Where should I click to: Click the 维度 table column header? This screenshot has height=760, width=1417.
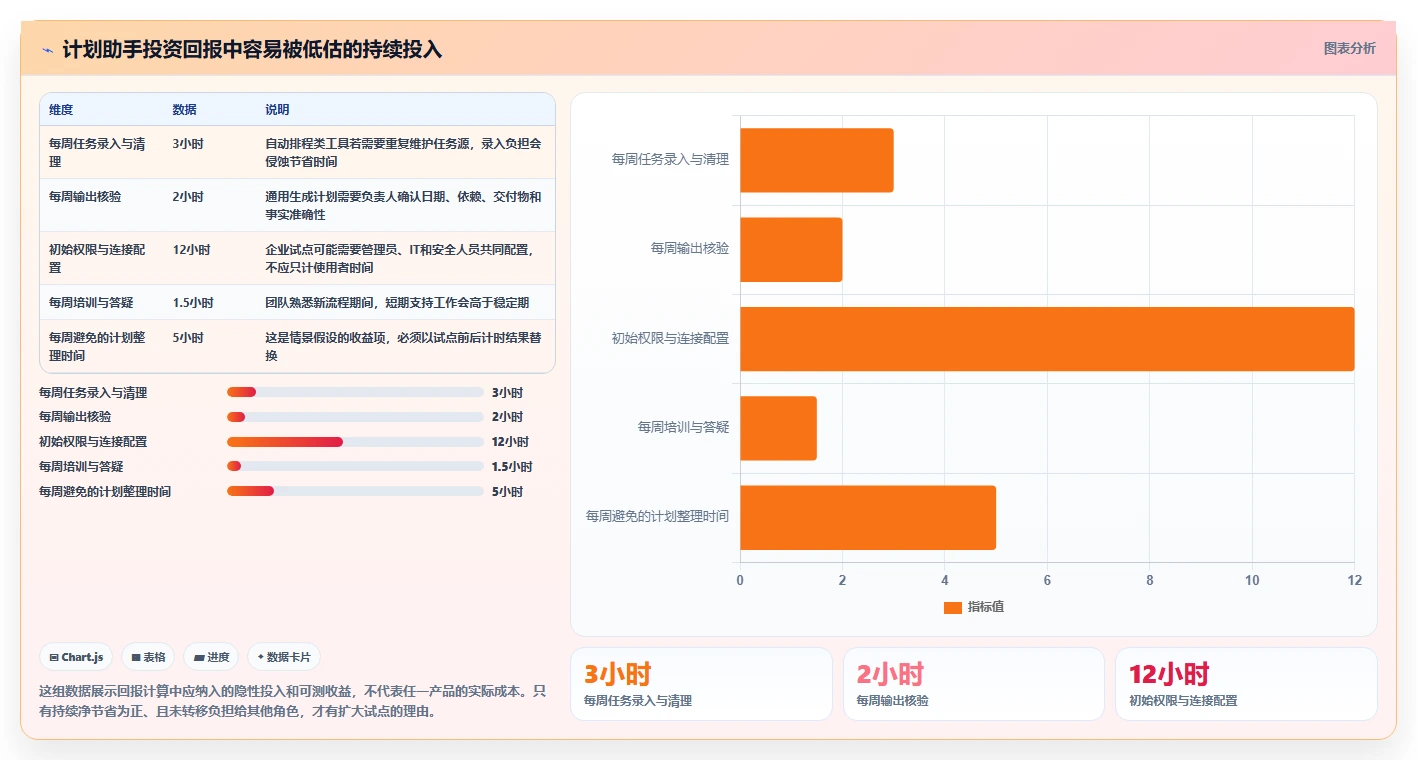pyautogui.click(x=61, y=110)
